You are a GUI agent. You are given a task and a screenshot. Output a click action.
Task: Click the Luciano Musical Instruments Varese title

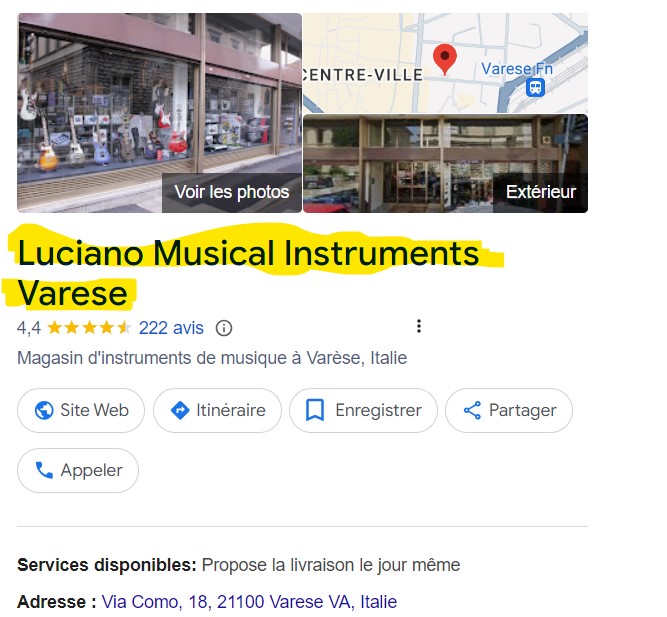[x=248, y=273]
